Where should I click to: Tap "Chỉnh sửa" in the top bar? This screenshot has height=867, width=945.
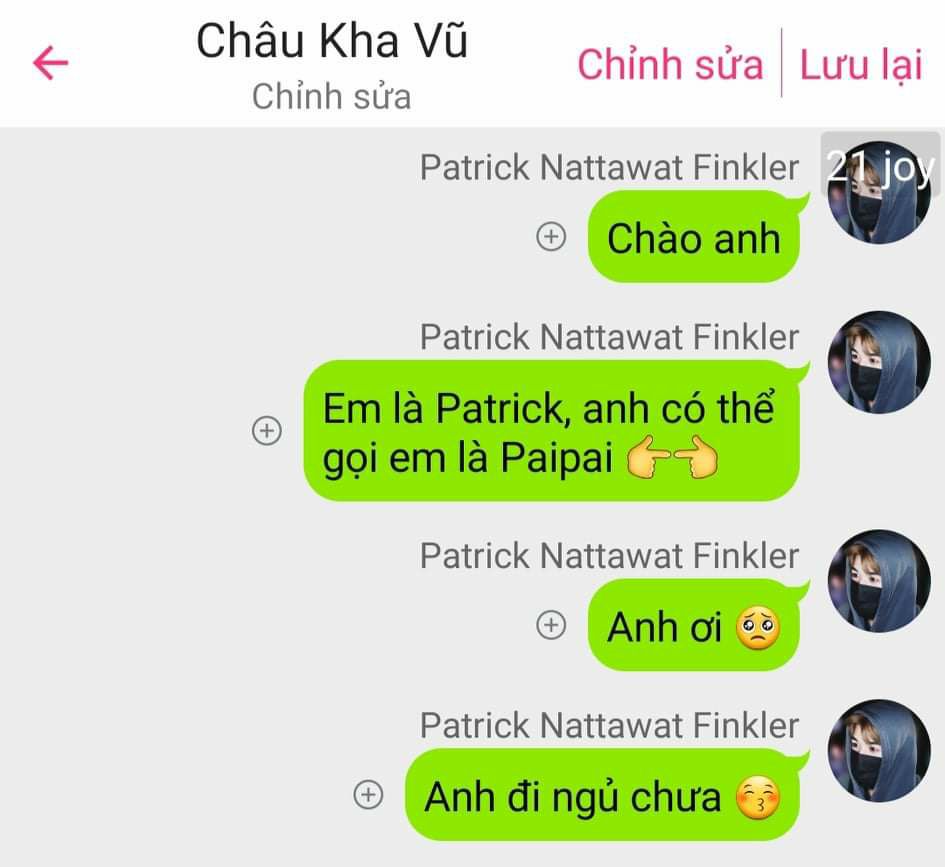(x=670, y=64)
